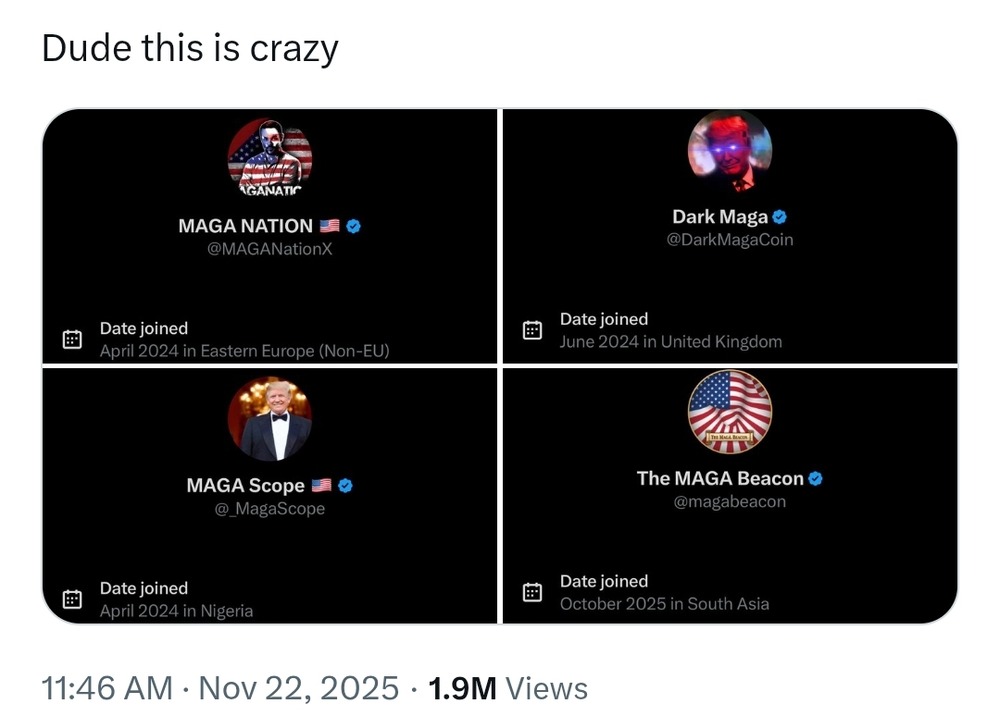This screenshot has width=1000, height=716.
Task: Click calendar icon by April 2024 Eastern Europe
Action: click(x=72, y=339)
